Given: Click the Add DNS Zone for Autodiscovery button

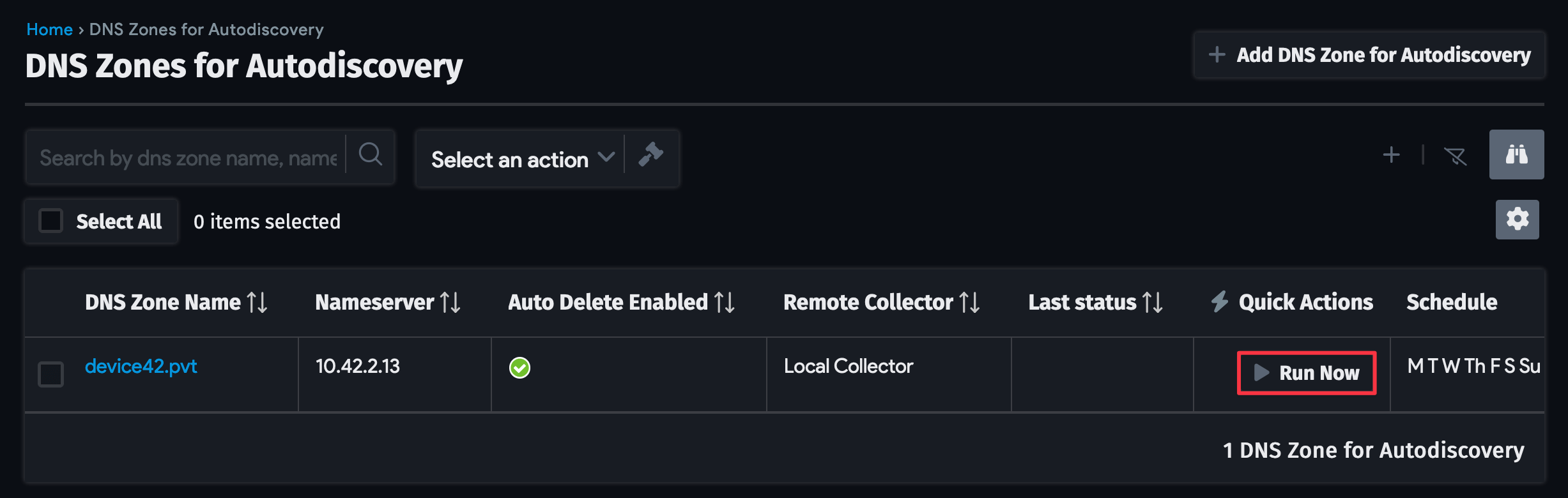Looking at the screenshot, I should [1369, 56].
